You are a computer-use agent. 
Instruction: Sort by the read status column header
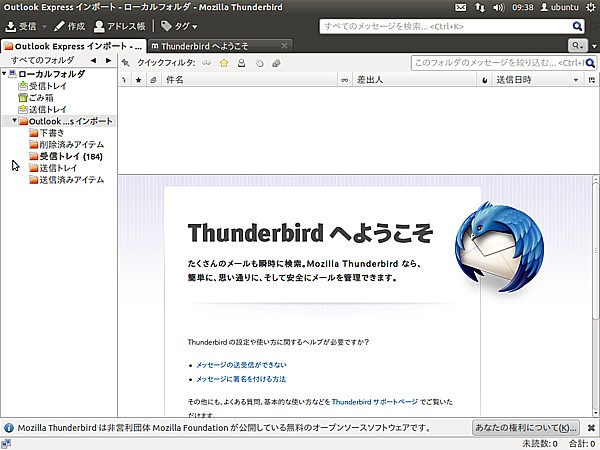pyautogui.click(x=345, y=80)
